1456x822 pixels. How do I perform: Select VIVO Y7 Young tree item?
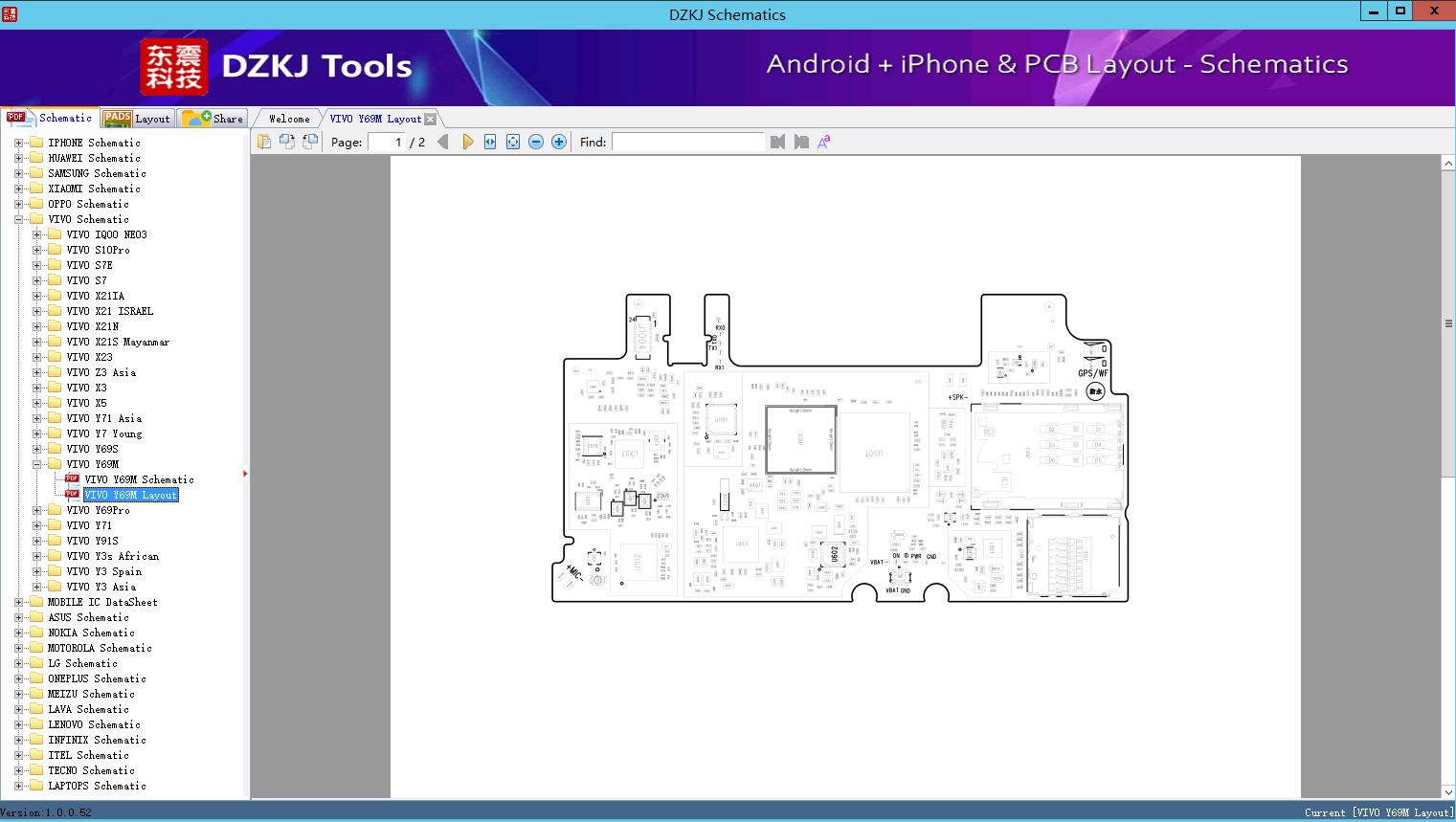point(103,433)
